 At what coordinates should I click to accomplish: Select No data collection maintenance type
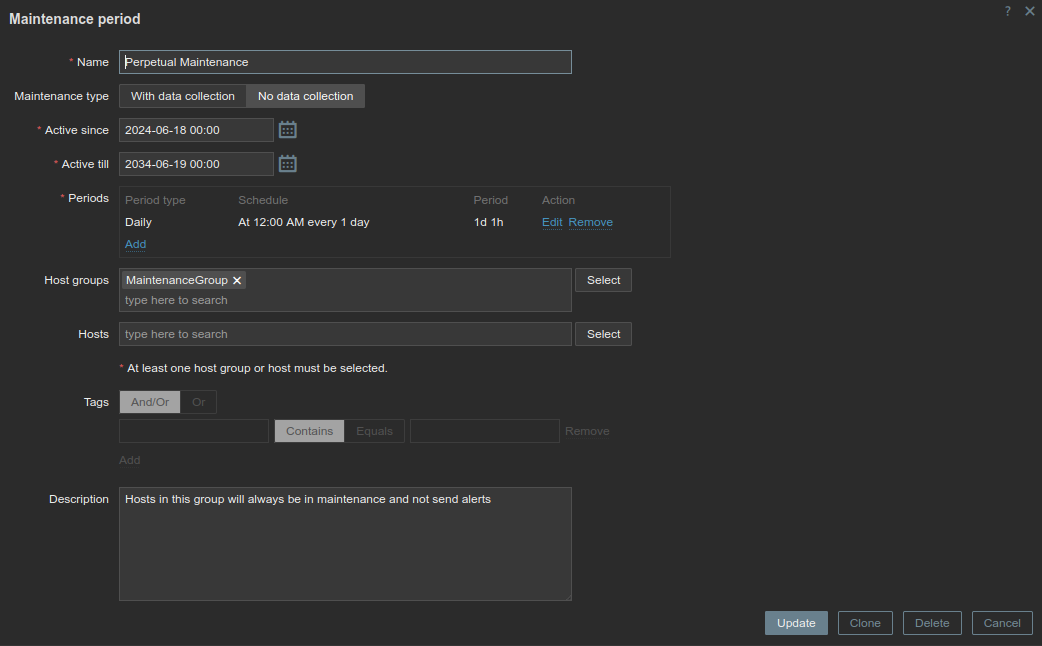(305, 96)
